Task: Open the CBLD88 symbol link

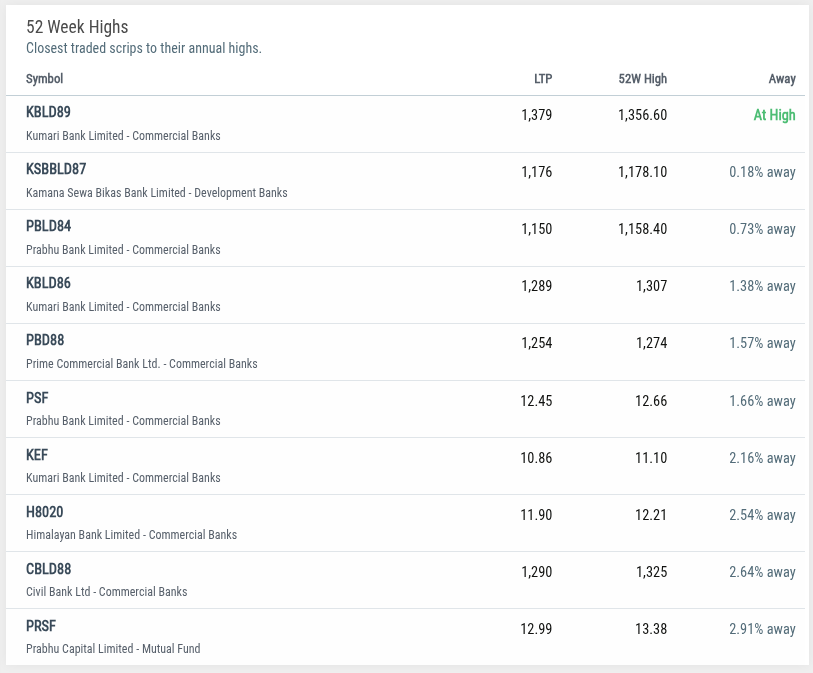Action: tap(48, 569)
